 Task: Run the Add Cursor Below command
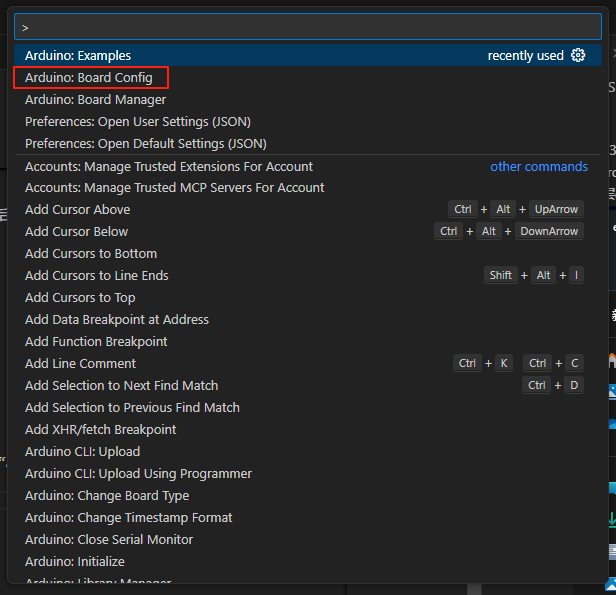click(308, 231)
